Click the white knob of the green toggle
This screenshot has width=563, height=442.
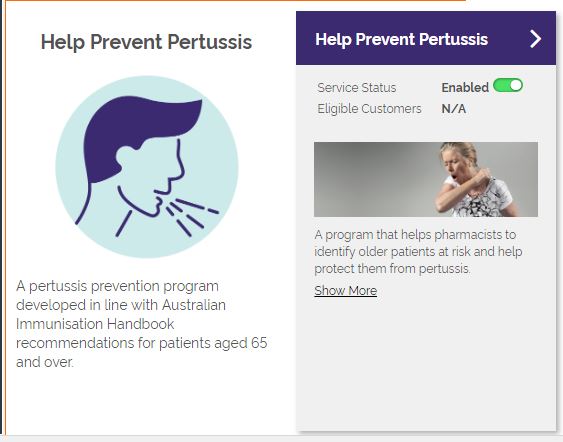click(516, 85)
